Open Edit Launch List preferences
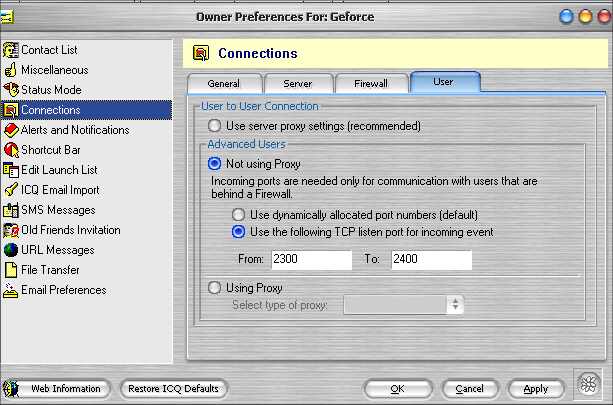This screenshot has height=405, width=613. [86, 170]
